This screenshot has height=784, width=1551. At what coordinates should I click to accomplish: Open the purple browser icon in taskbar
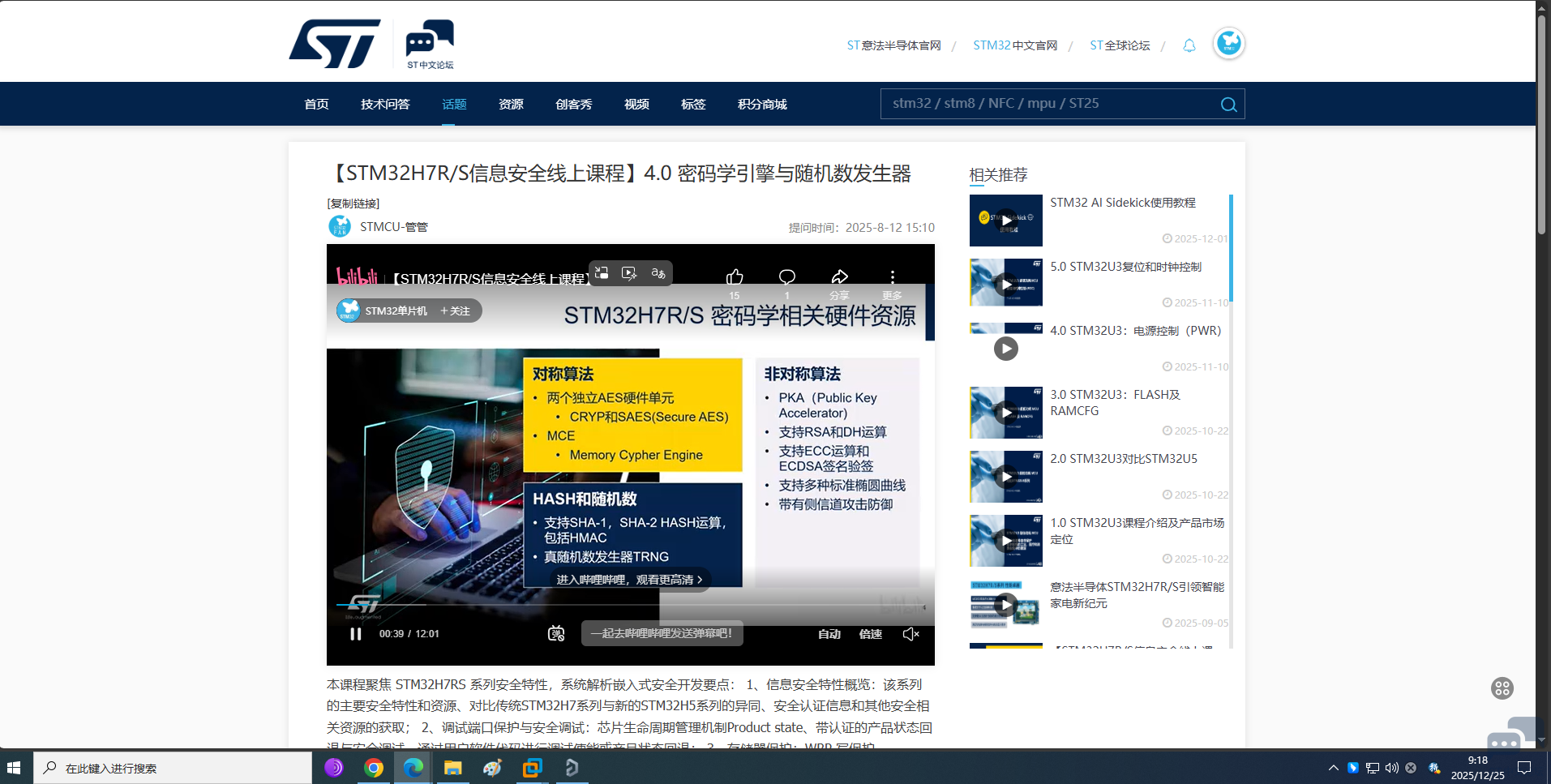coord(333,768)
